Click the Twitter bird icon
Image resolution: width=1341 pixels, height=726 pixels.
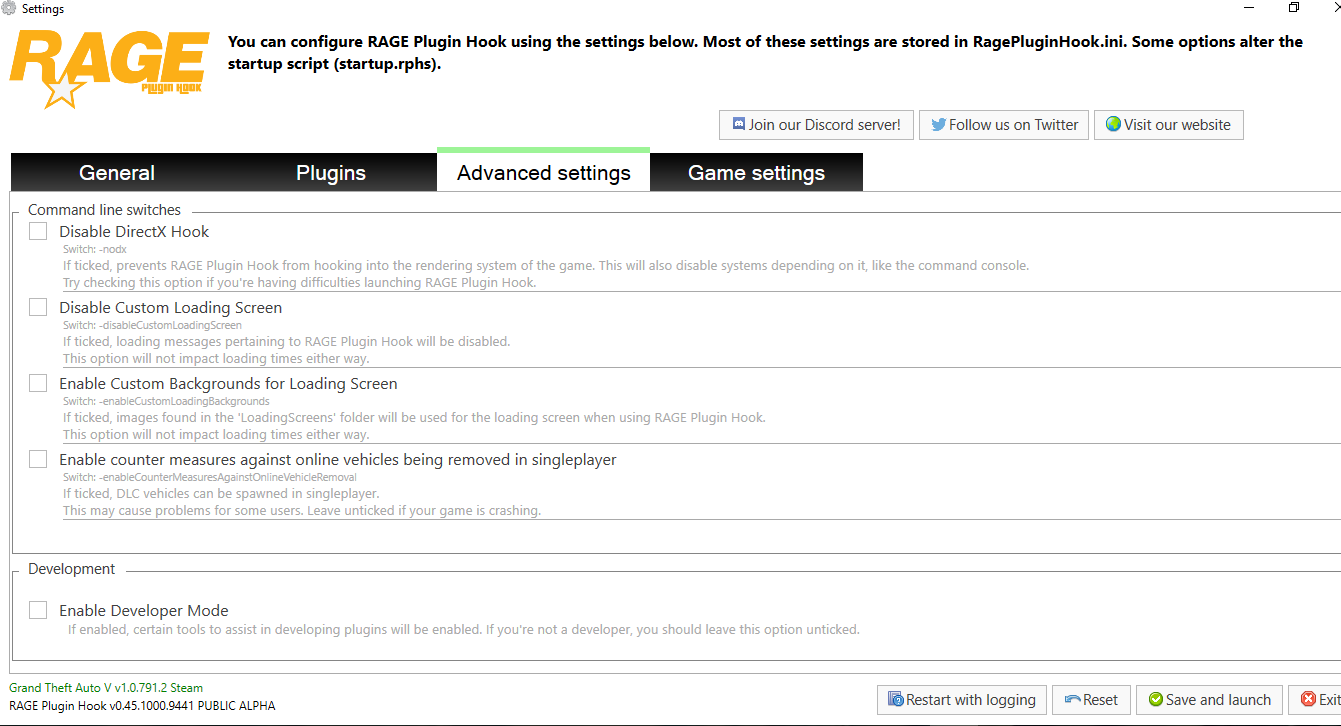point(938,125)
